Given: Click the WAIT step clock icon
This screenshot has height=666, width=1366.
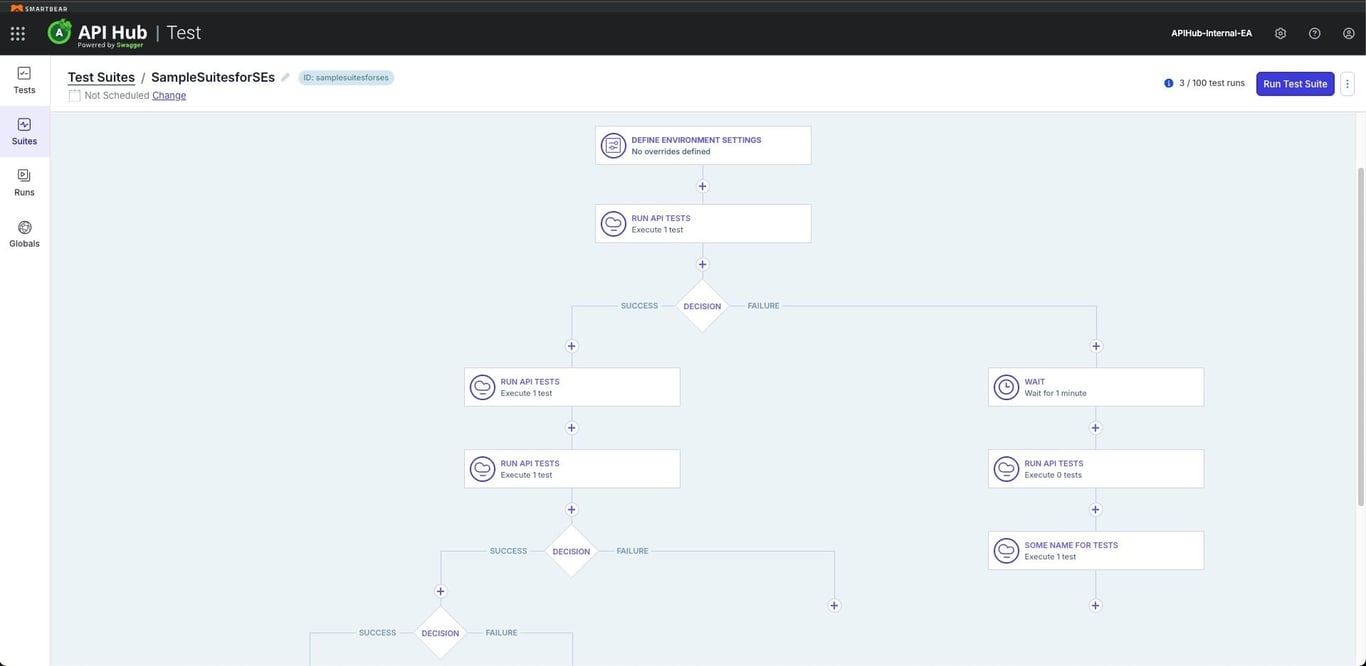Looking at the screenshot, I should coord(1006,387).
